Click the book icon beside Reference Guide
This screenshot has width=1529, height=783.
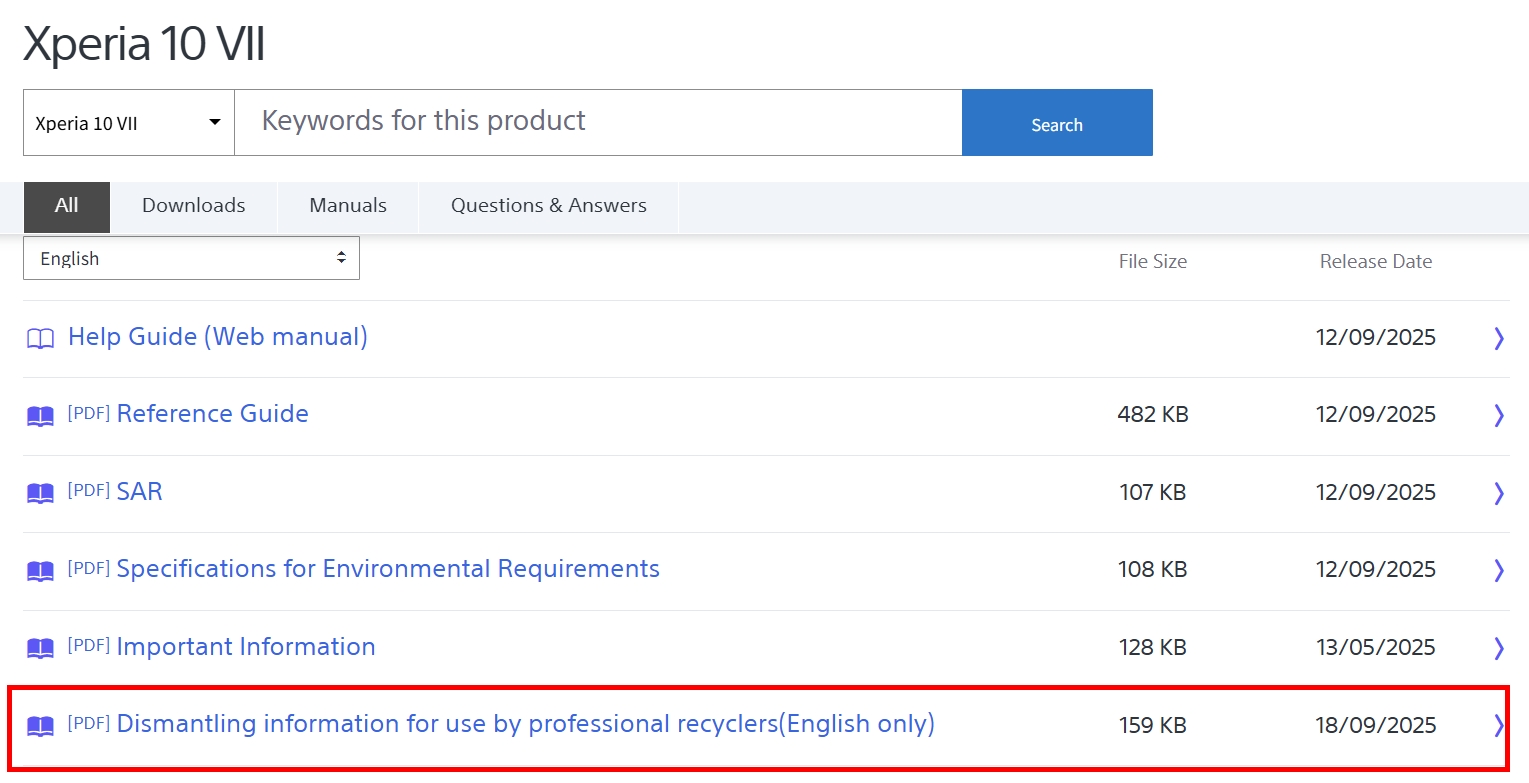click(40, 416)
